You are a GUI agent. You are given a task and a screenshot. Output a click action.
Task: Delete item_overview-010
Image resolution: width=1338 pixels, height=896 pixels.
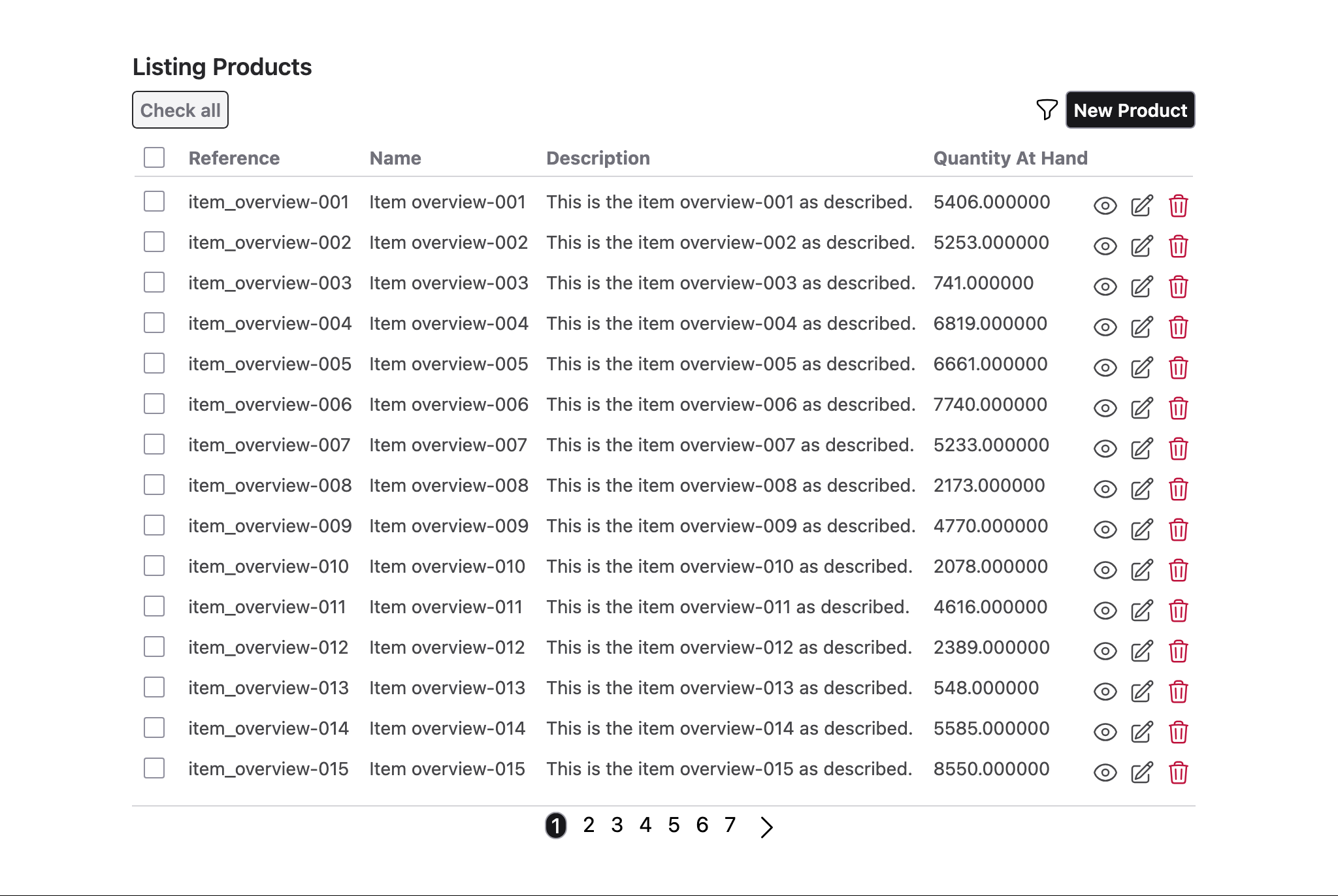[x=1178, y=569]
